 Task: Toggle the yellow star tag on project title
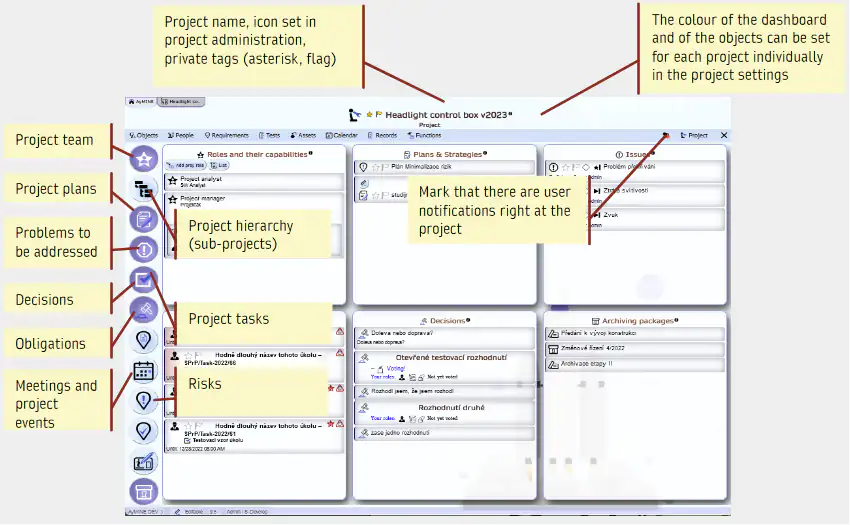pyautogui.click(x=369, y=114)
